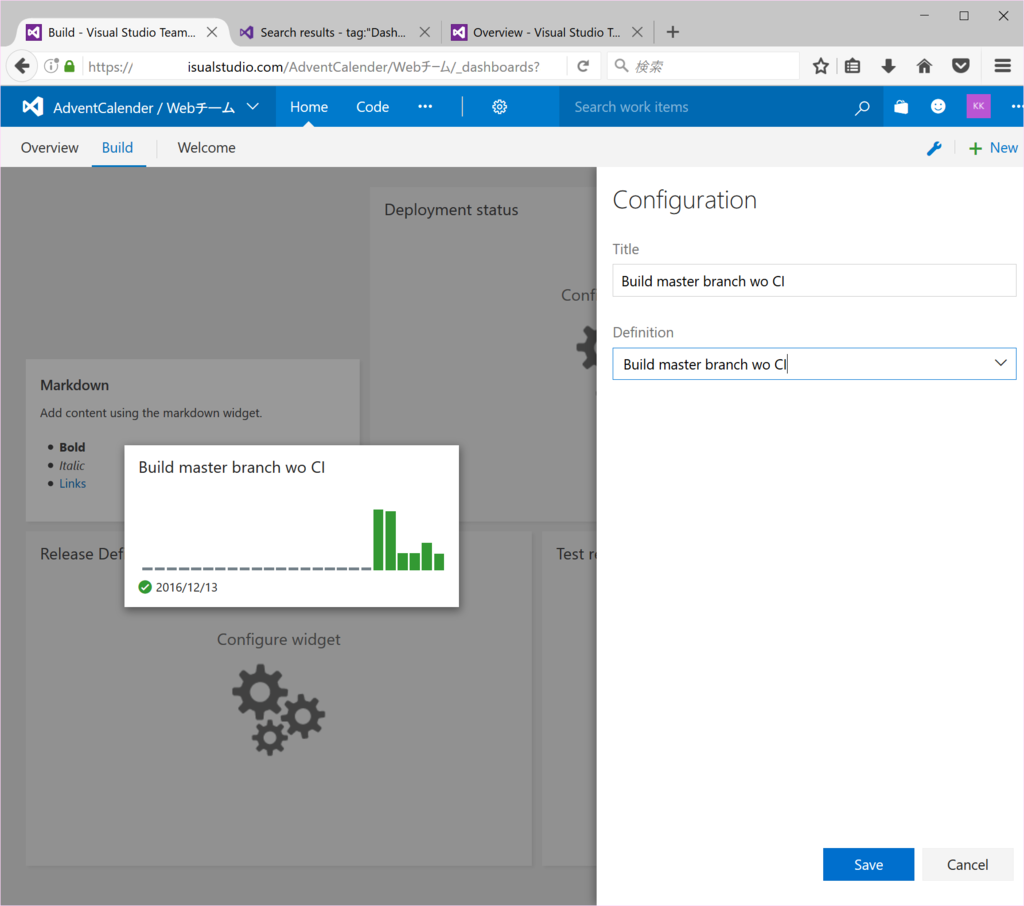Viewport: 1024px width, 906px height.
Task: Click the build history bar chart
Action: [293, 540]
